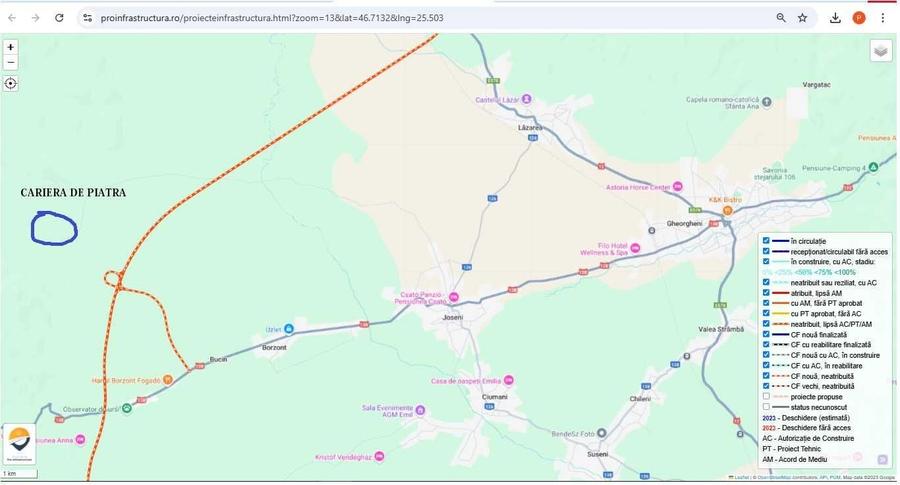The image size is (900, 485).
Task: Toggle 'atribuit, lipsă AM' layer checkbox
Action: [x=766, y=293]
